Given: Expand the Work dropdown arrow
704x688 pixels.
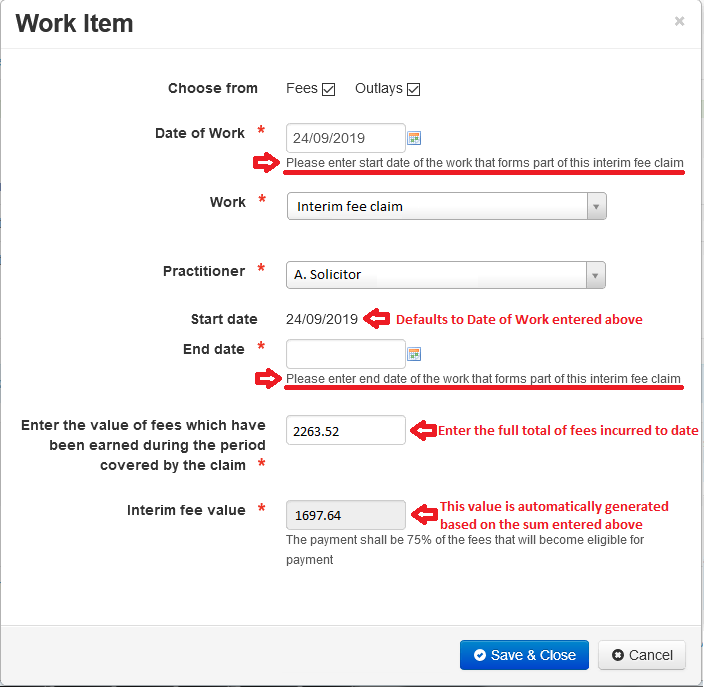Looking at the screenshot, I should tap(597, 207).
